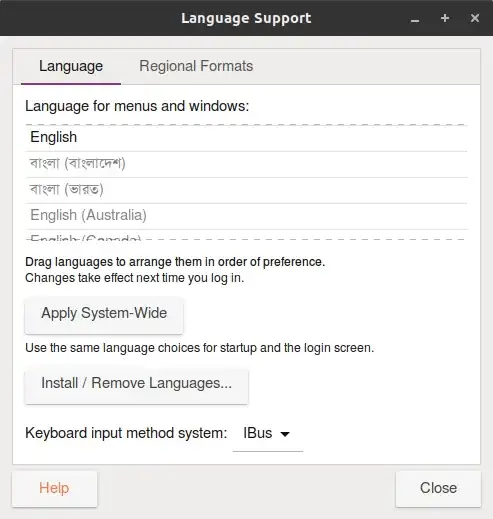The height and width of the screenshot is (519, 493).
Task: Select English in the language list
Action: 246,137
